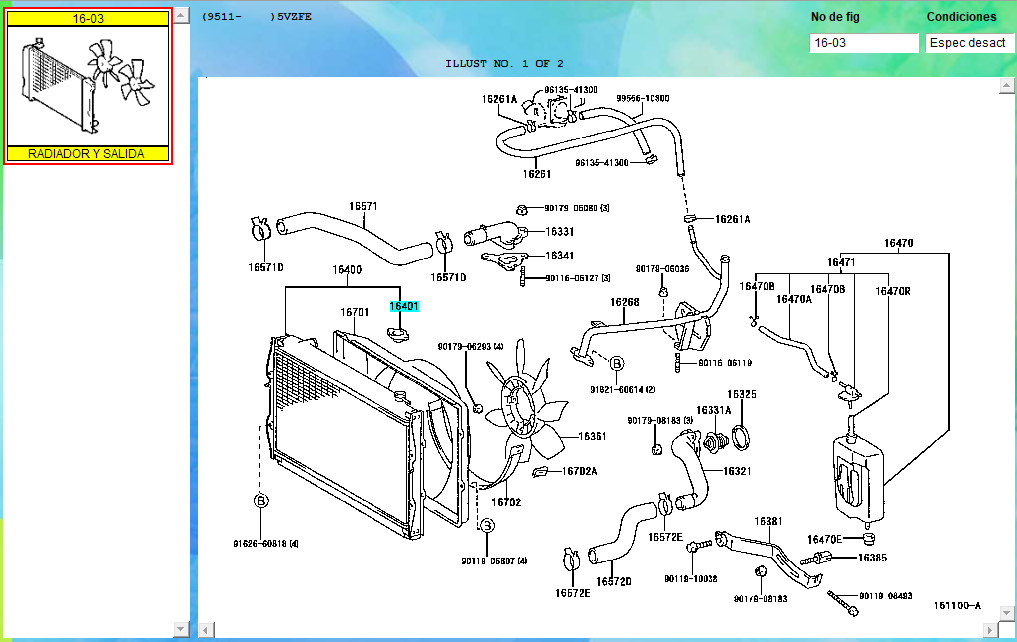The height and width of the screenshot is (642, 1017).
Task: Click the No de fig input field
Action: pyautogui.click(x=863, y=43)
